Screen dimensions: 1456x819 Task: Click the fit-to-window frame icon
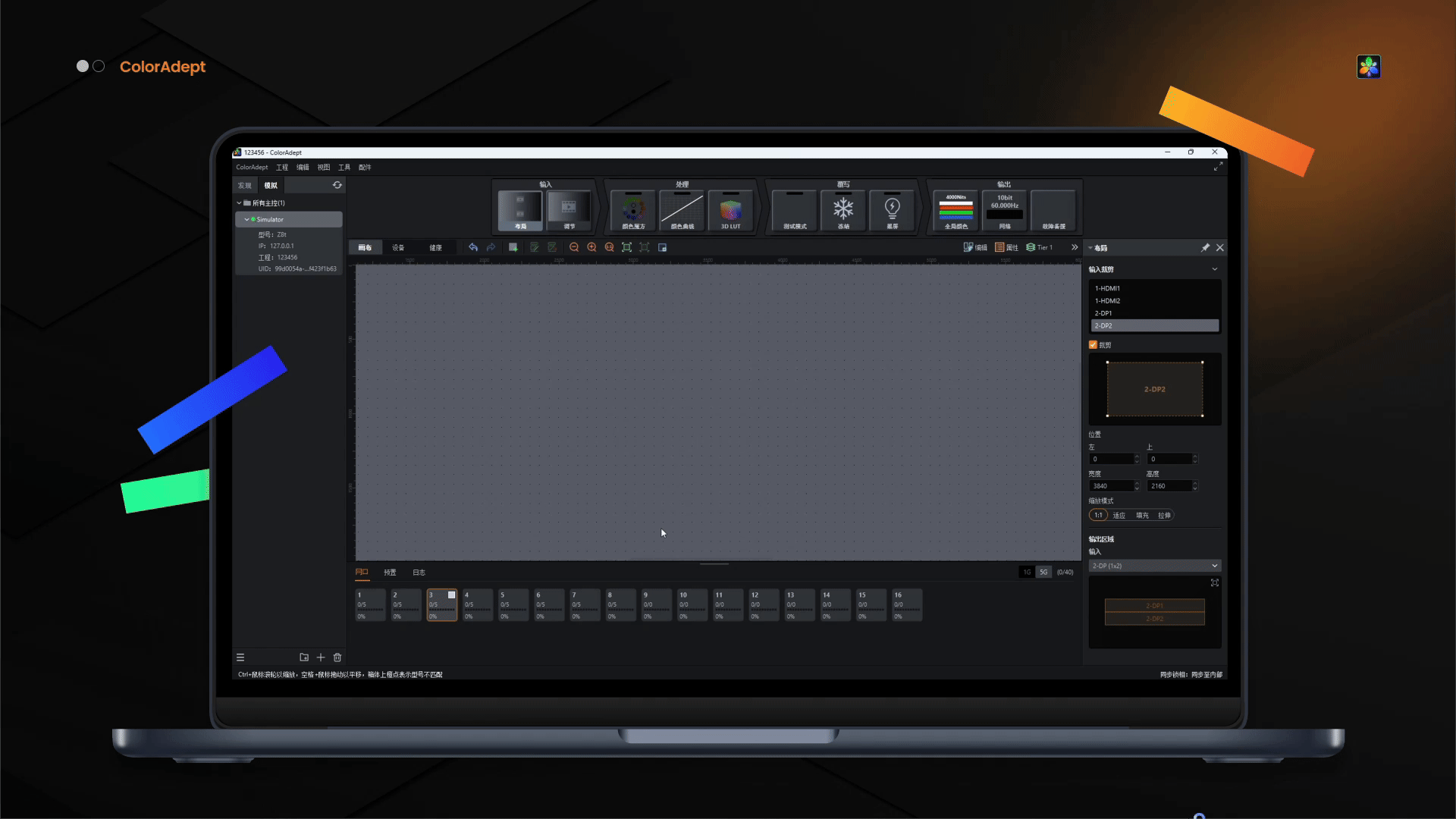tap(626, 247)
